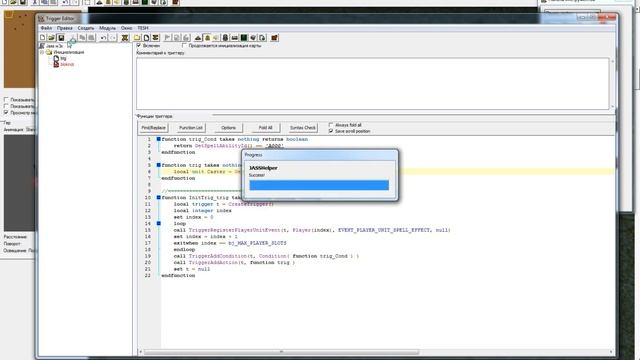The image size is (640, 360).
Task: Toggle the Включен trigger enabled checkbox
Action: click(x=139, y=45)
